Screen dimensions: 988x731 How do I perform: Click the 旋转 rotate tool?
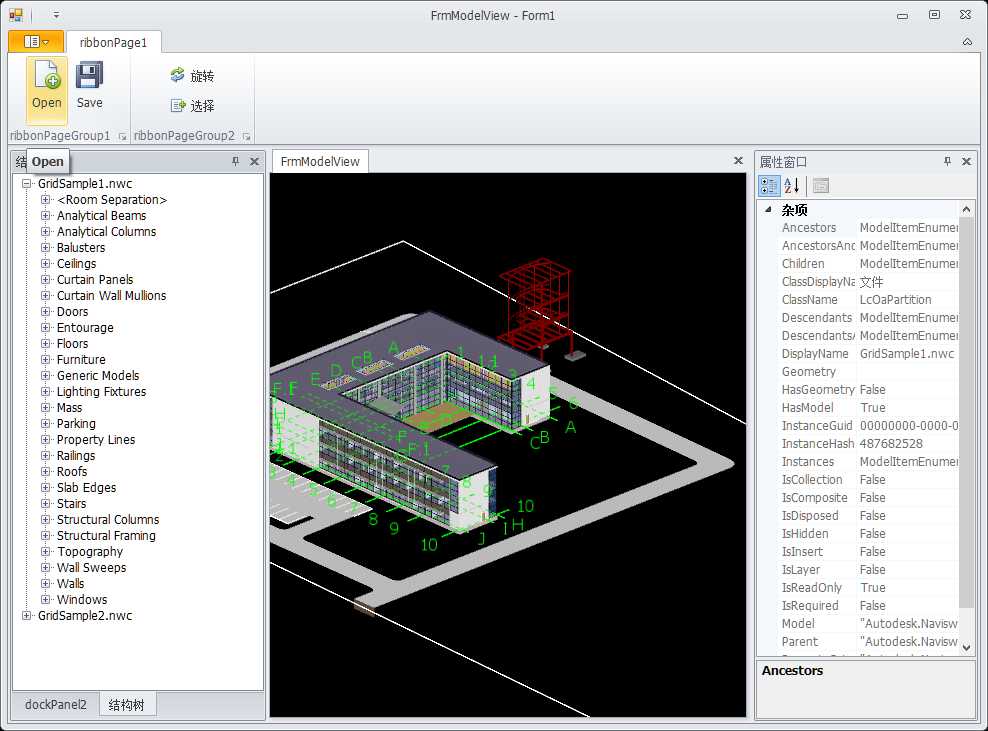tap(192, 76)
